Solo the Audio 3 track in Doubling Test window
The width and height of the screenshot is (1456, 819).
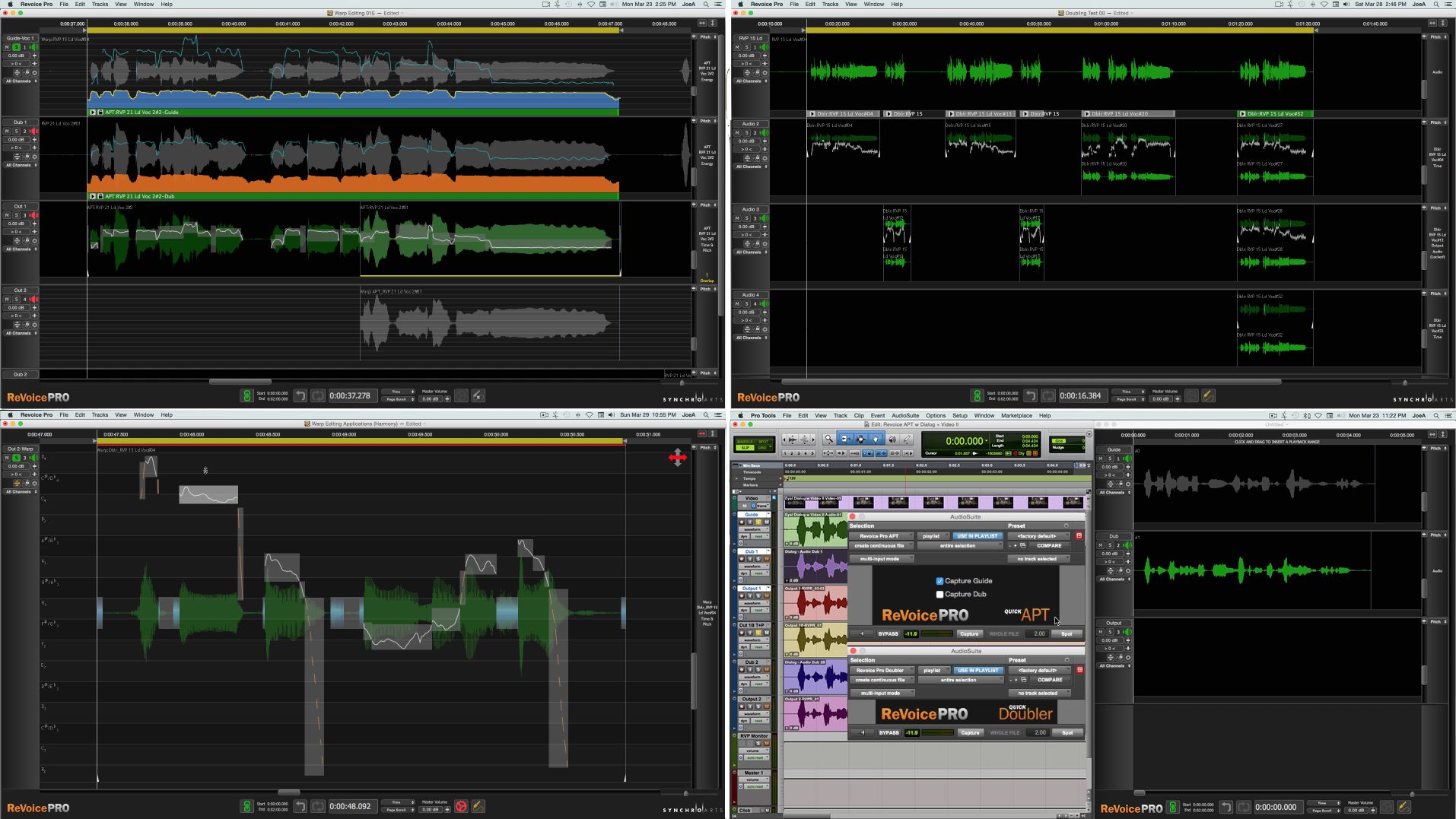coord(746,218)
